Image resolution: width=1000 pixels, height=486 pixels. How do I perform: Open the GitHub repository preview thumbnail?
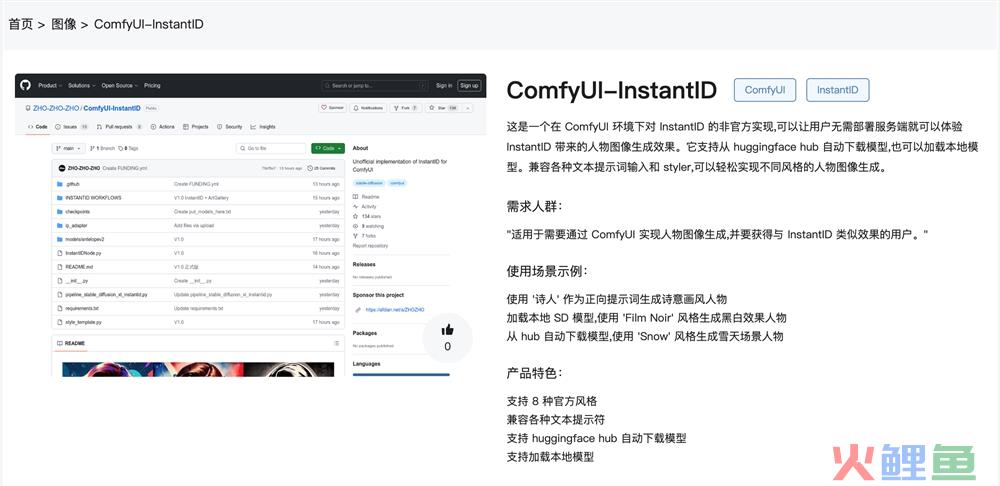(251, 225)
